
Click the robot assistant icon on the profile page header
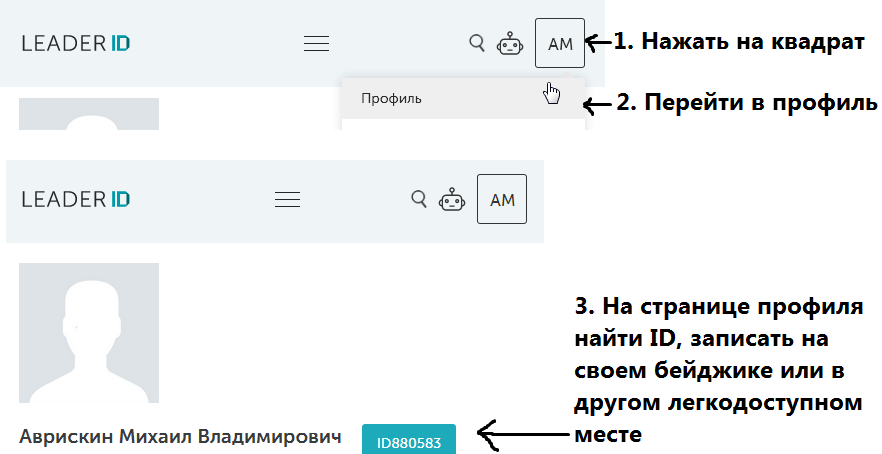[x=452, y=199]
